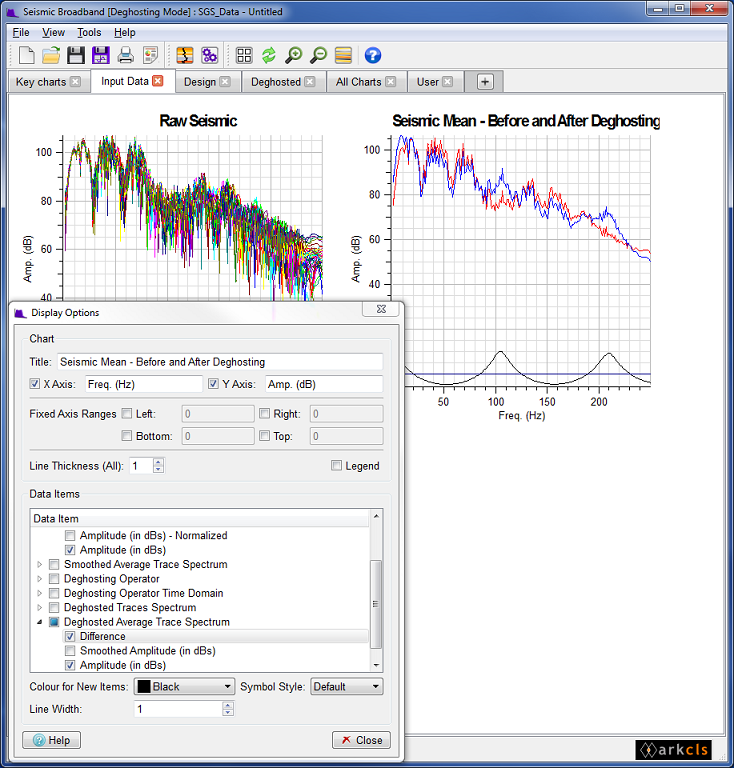Add a new tab with plus button
The height and width of the screenshot is (768, 734).
click(x=485, y=82)
